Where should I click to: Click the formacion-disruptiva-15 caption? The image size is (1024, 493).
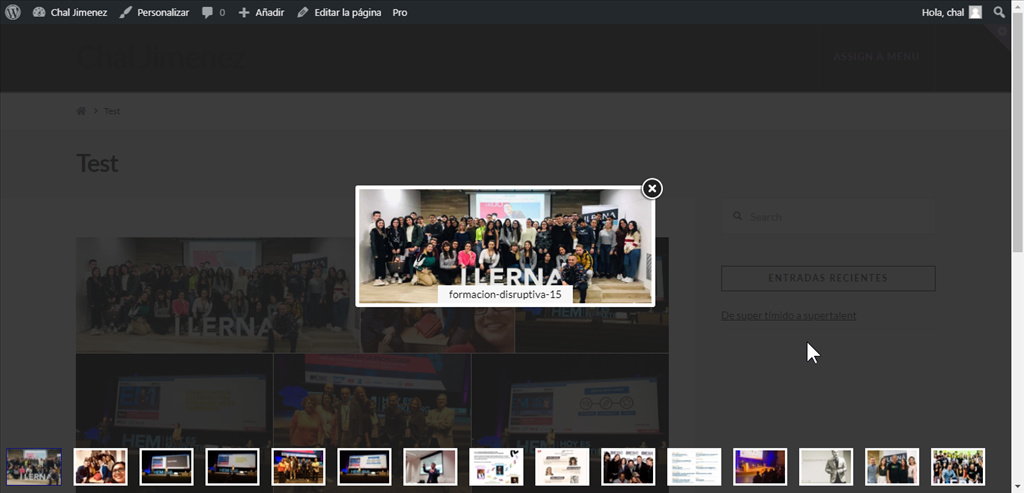505,294
